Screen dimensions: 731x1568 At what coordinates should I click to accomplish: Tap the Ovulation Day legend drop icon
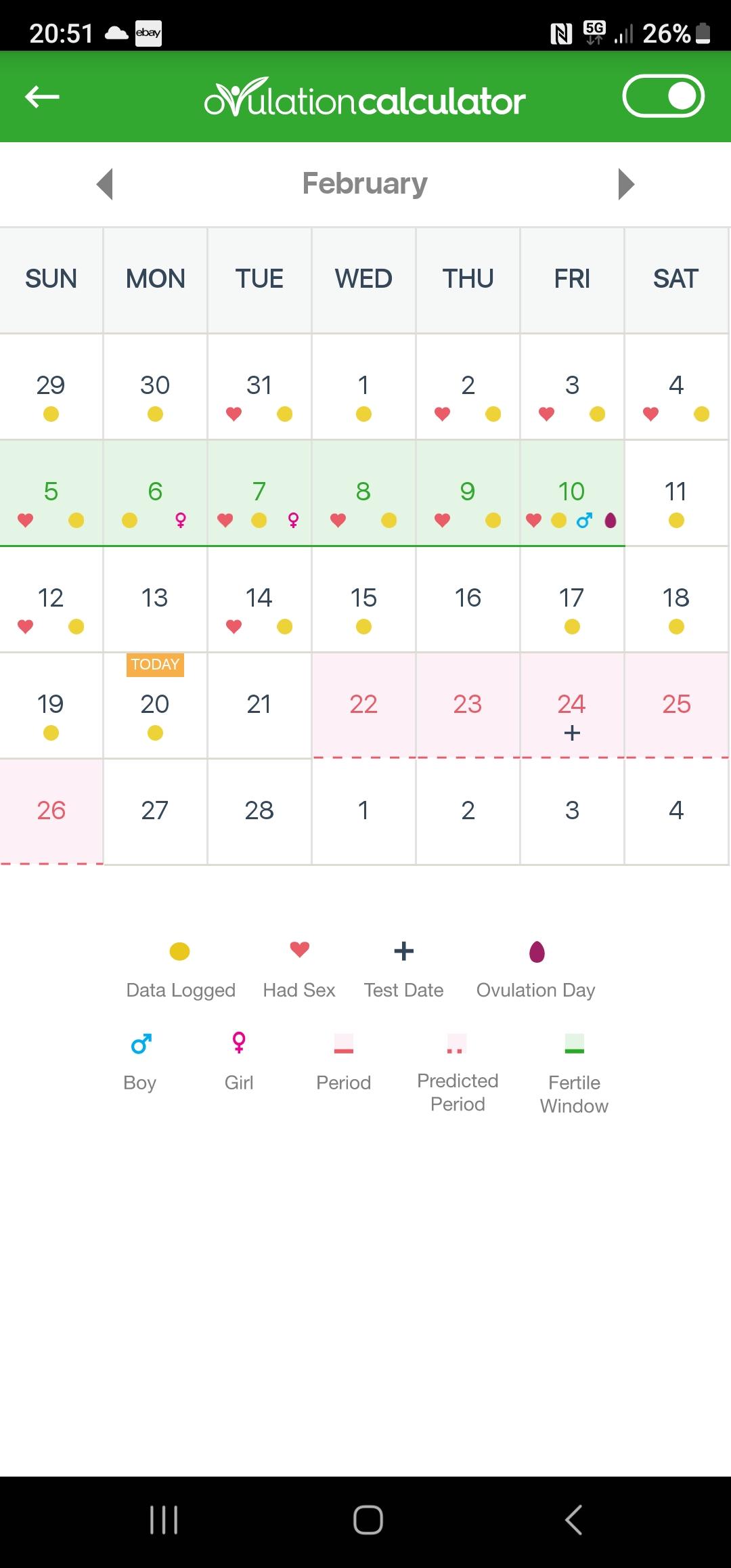point(537,951)
